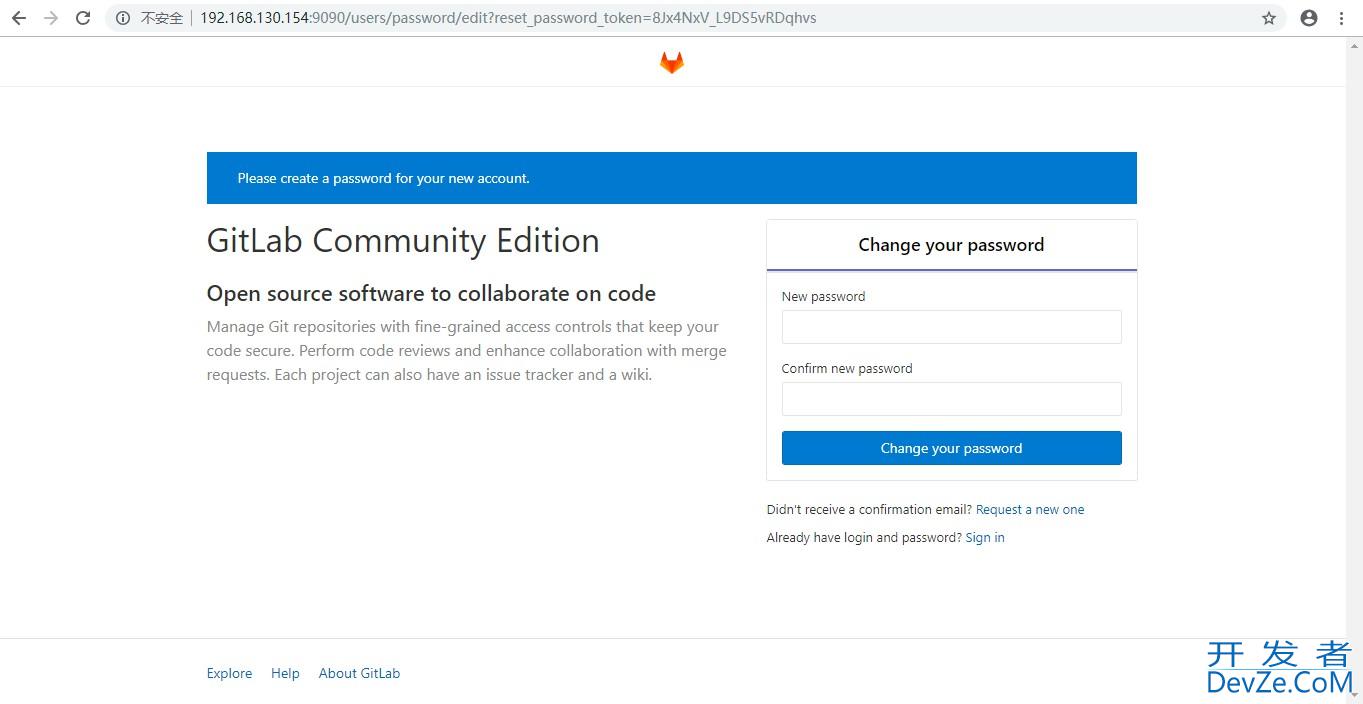The width and height of the screenshot is (1363, 704).
Task: Focus the address bar URL
Action: point(508,18)
